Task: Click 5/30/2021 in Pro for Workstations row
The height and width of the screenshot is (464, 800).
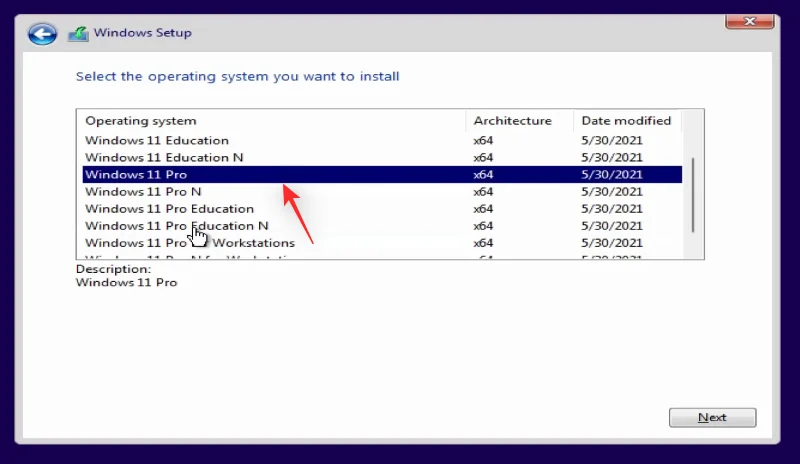Action: pos(612,243)
